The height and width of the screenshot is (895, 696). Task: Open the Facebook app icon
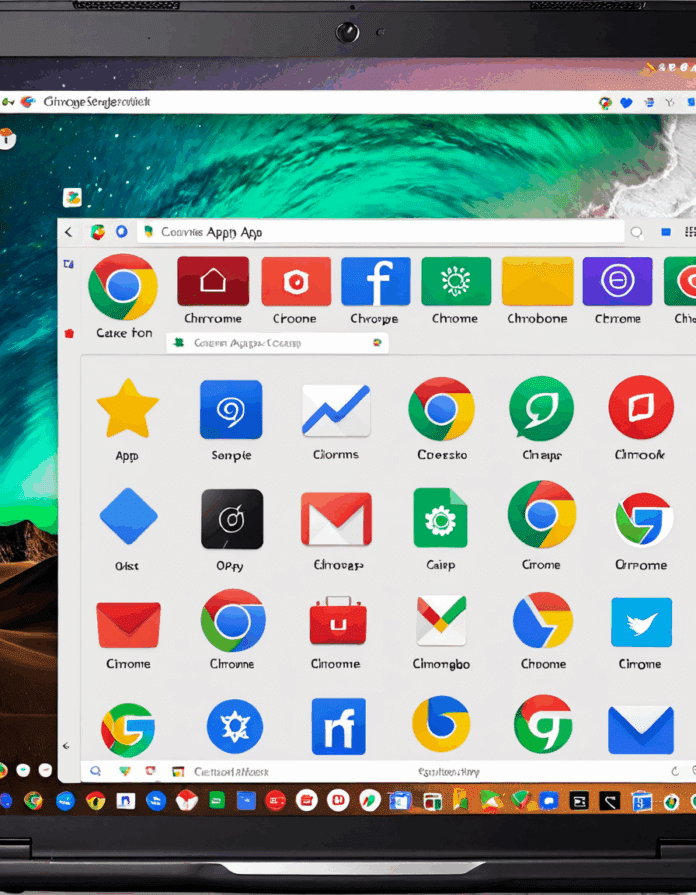click(x=375, y=281)
